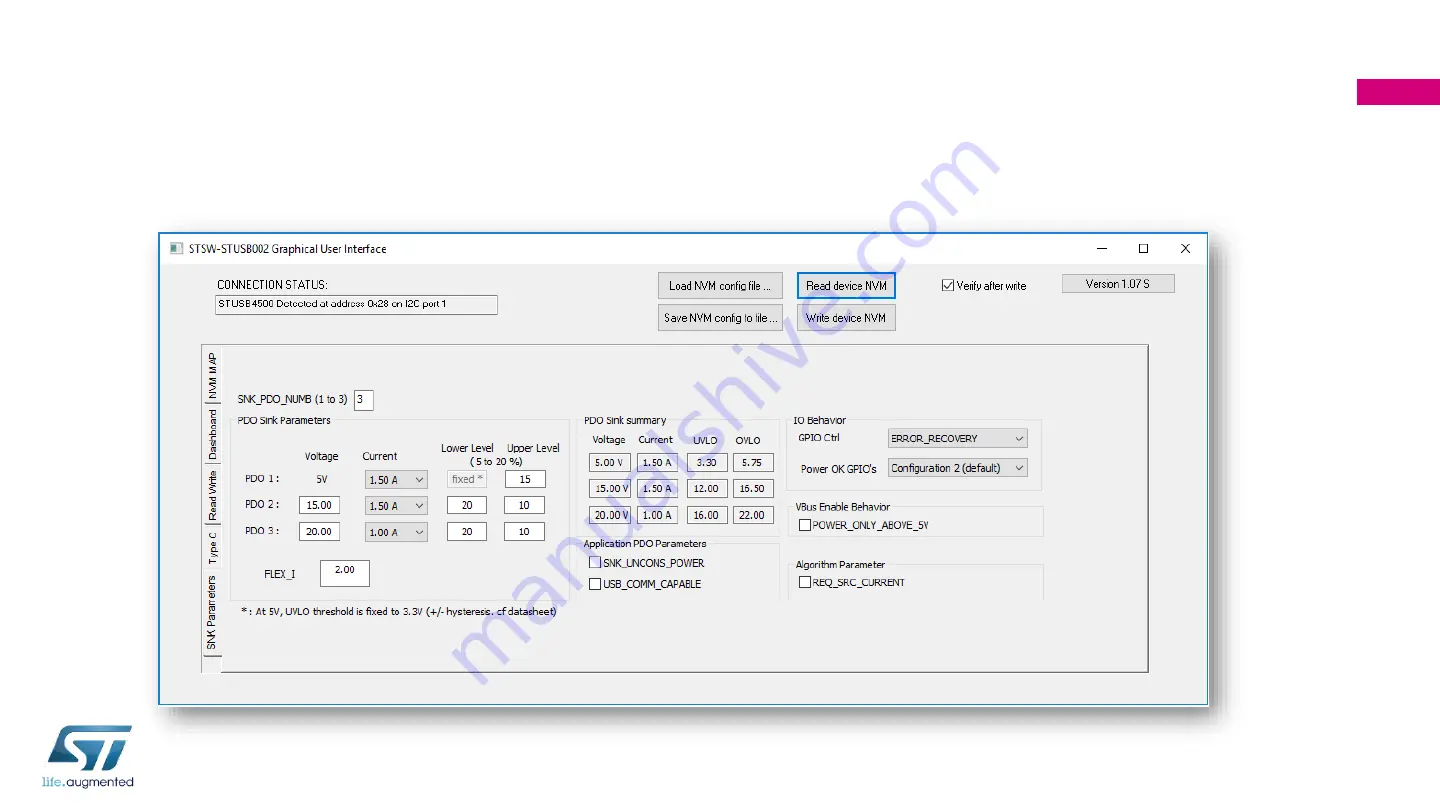Image resolution: width=1440 pixels, height=810 pixels.
Task: Click PDO 2 upper level field
Action: pos(525,505)
